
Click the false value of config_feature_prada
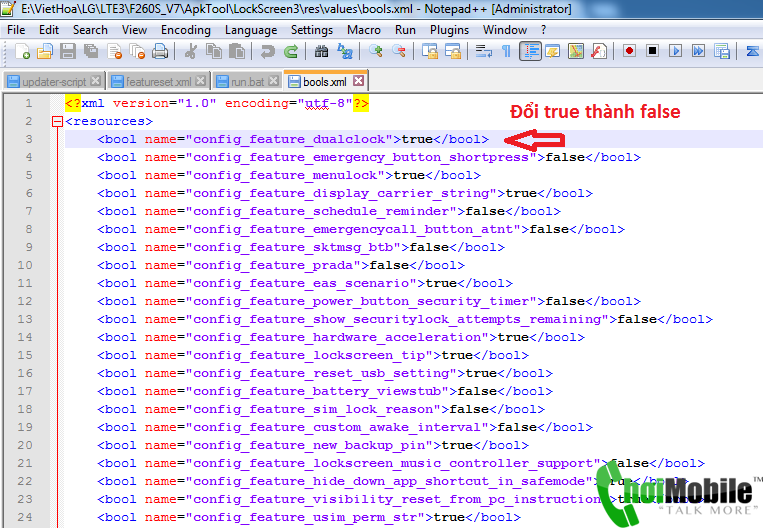389,265
